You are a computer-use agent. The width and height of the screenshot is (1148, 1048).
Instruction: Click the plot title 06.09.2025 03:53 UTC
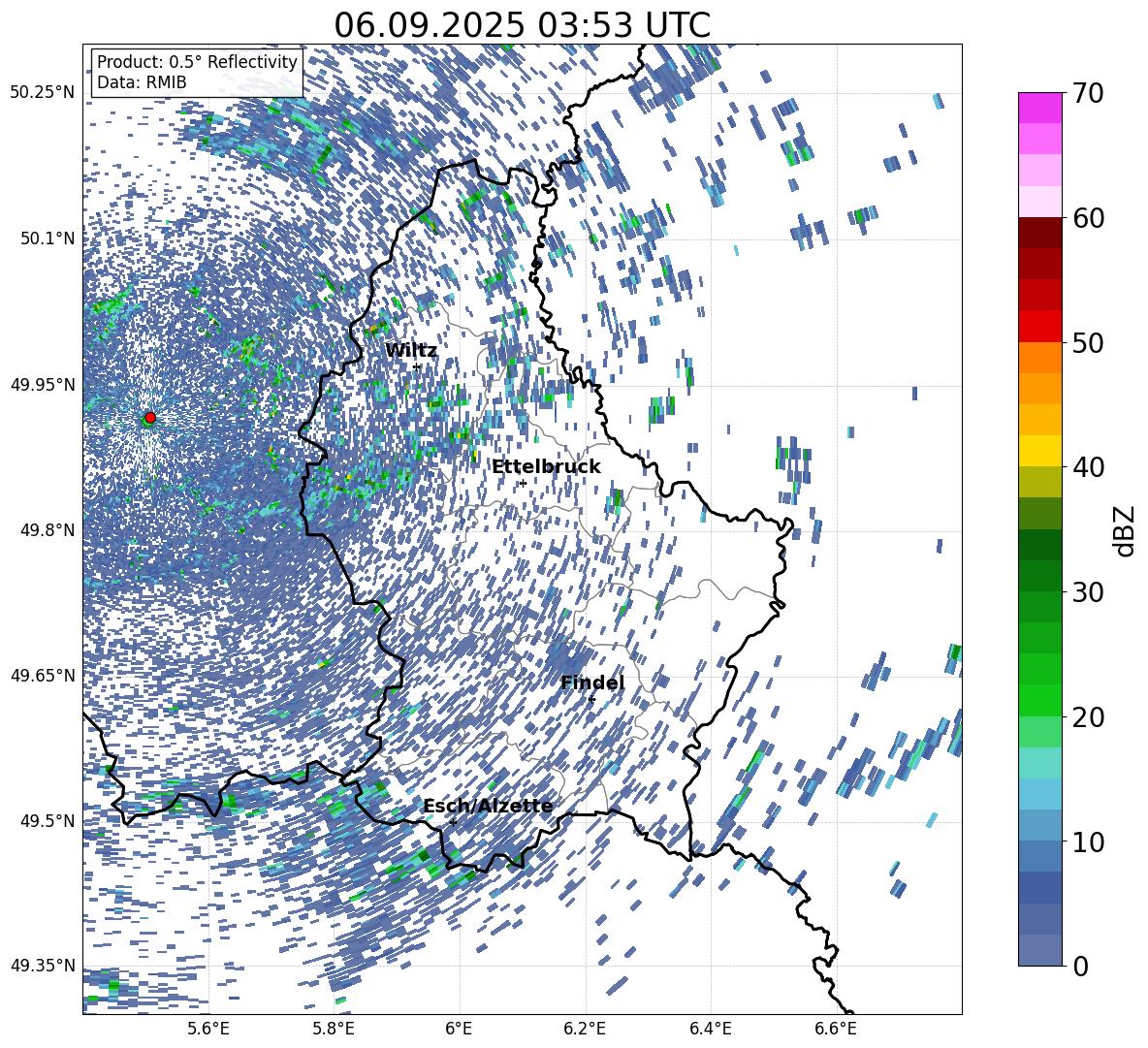522,25
